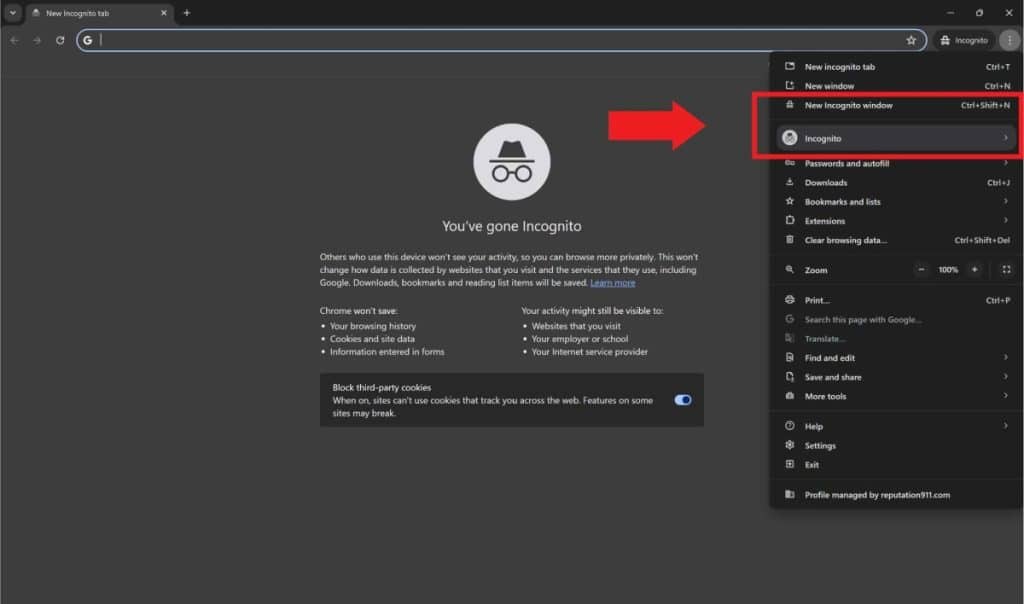Open Downloads from the menu

(896, 183)
